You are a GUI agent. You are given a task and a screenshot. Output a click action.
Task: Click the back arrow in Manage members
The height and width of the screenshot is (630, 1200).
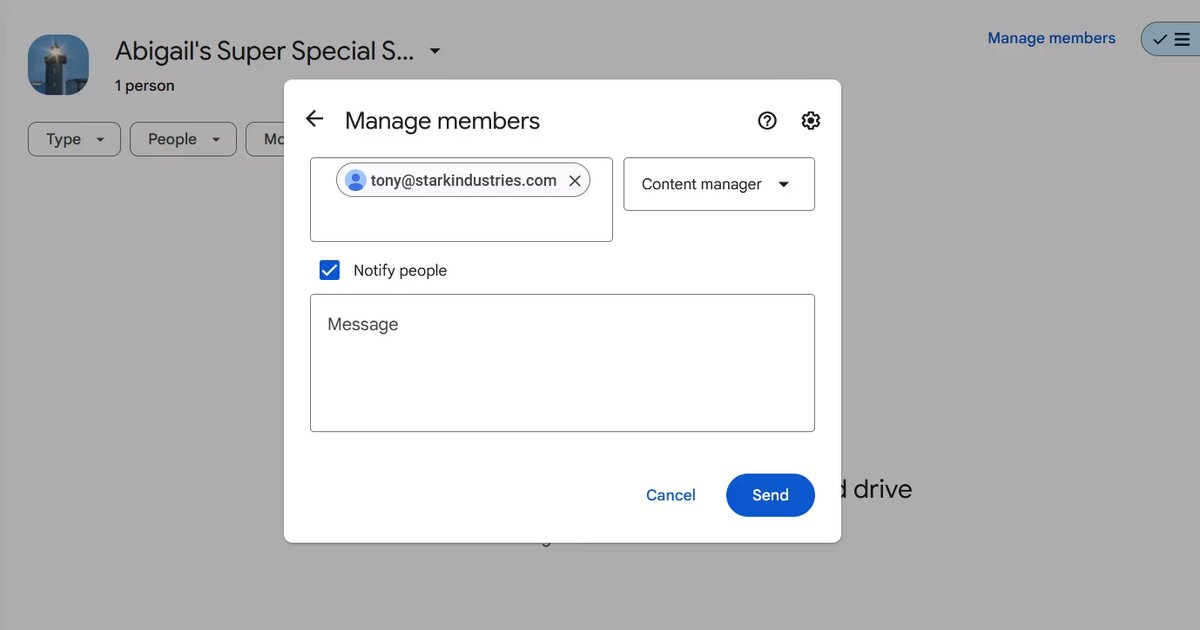click(x=315, y=120)
